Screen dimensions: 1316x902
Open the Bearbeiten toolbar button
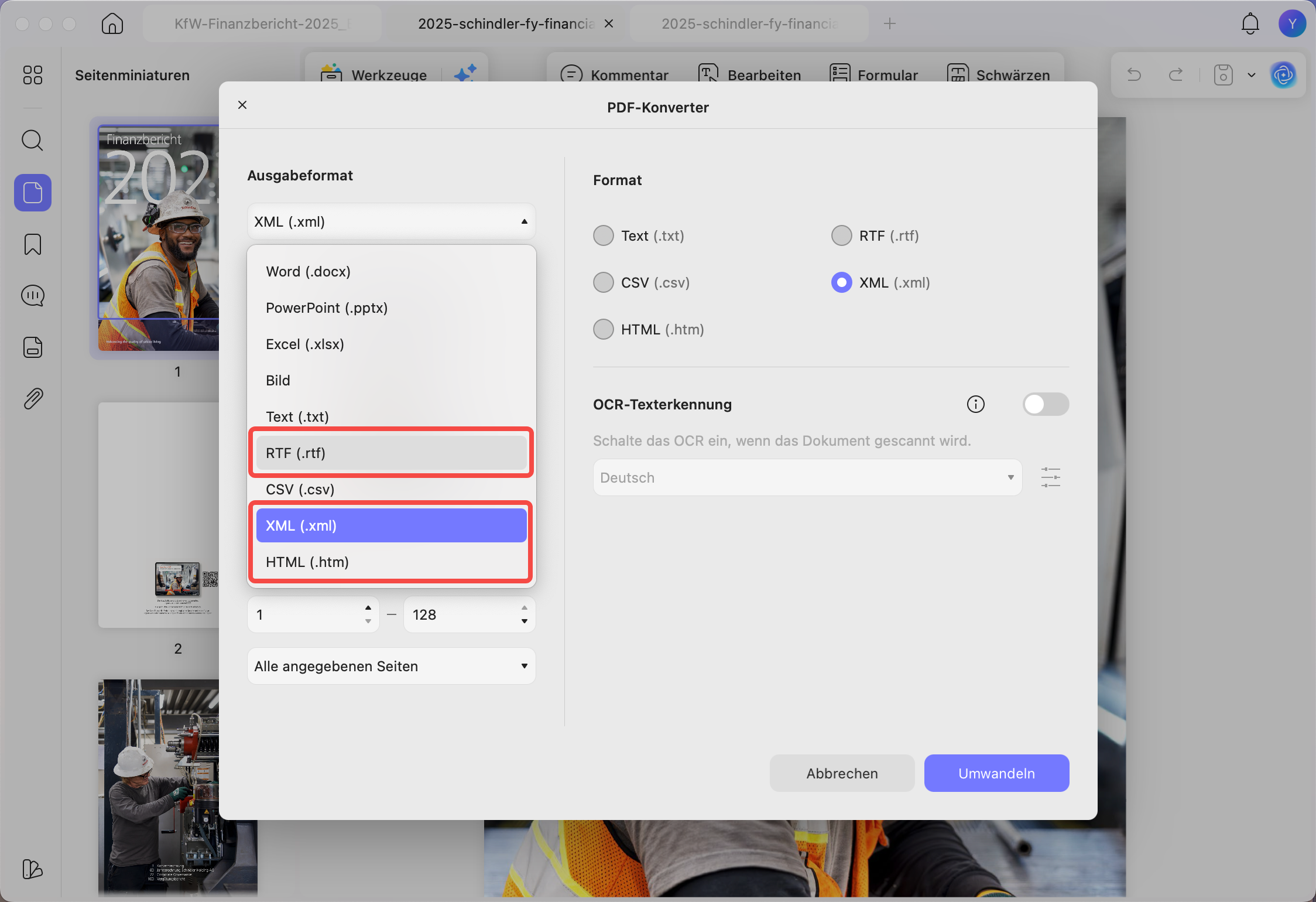[749, 74]
